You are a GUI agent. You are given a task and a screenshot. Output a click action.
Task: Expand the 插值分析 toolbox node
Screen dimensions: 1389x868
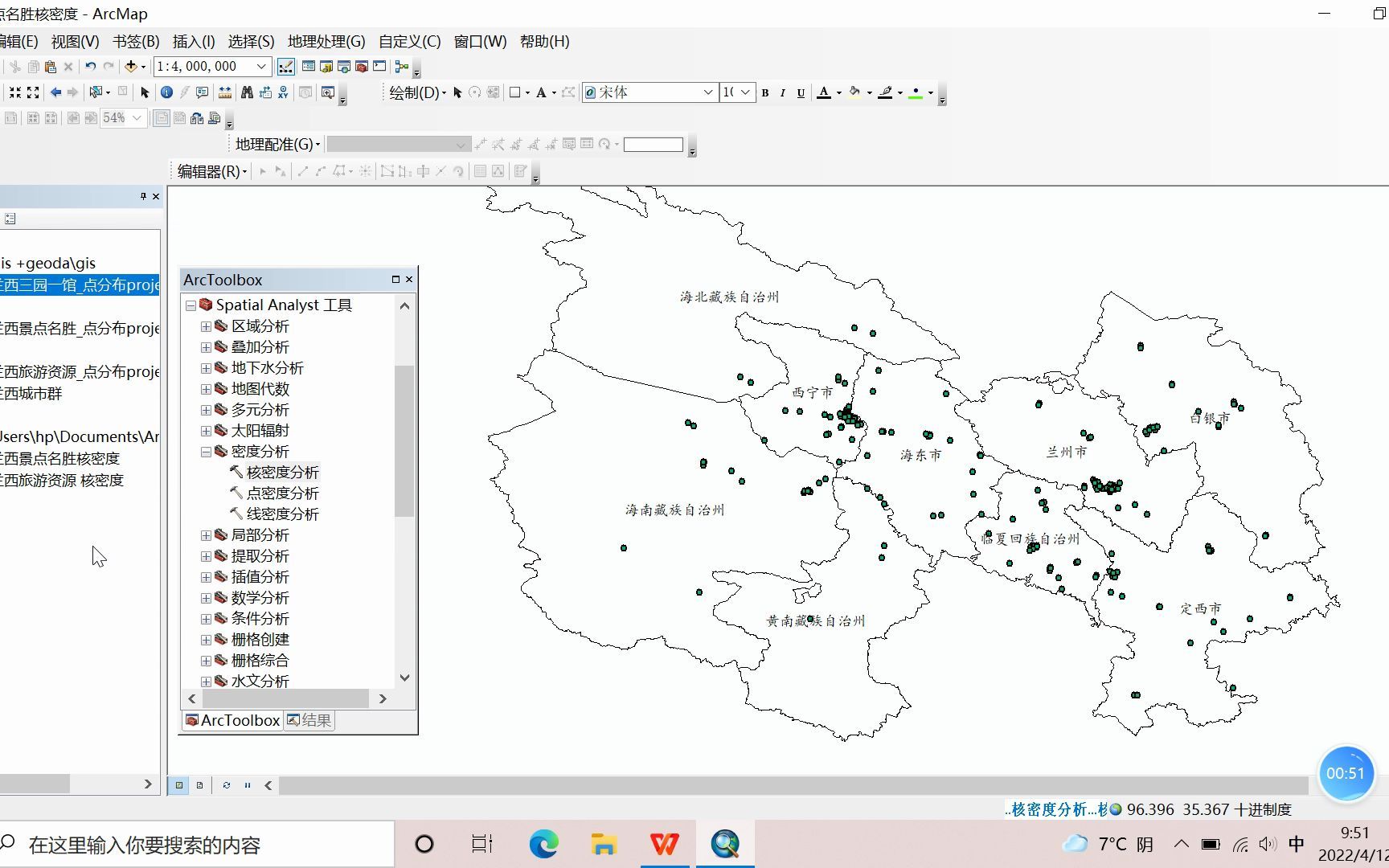pos(207,577)
